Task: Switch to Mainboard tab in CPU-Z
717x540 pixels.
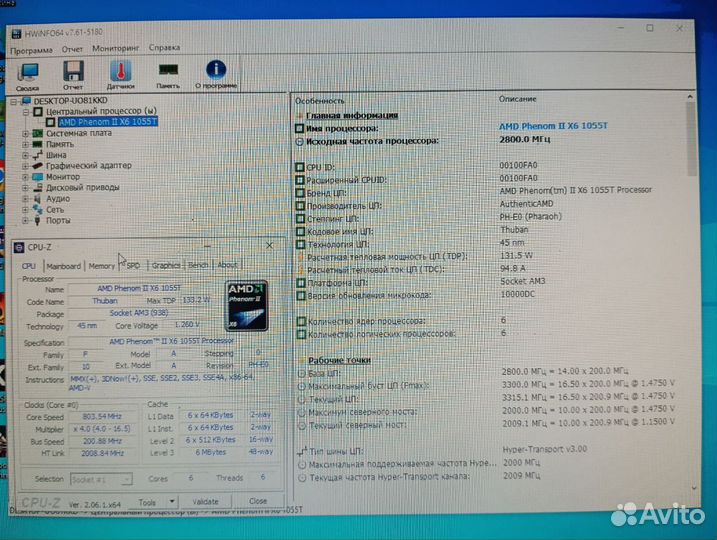Action: (x=64, y=266)
